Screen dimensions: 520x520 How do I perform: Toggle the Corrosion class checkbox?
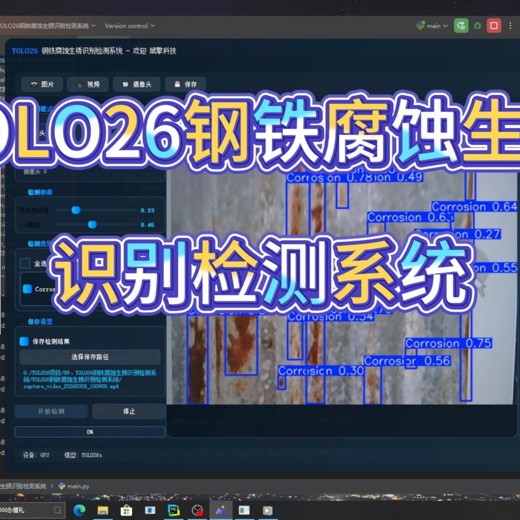(x=27, y=289)
